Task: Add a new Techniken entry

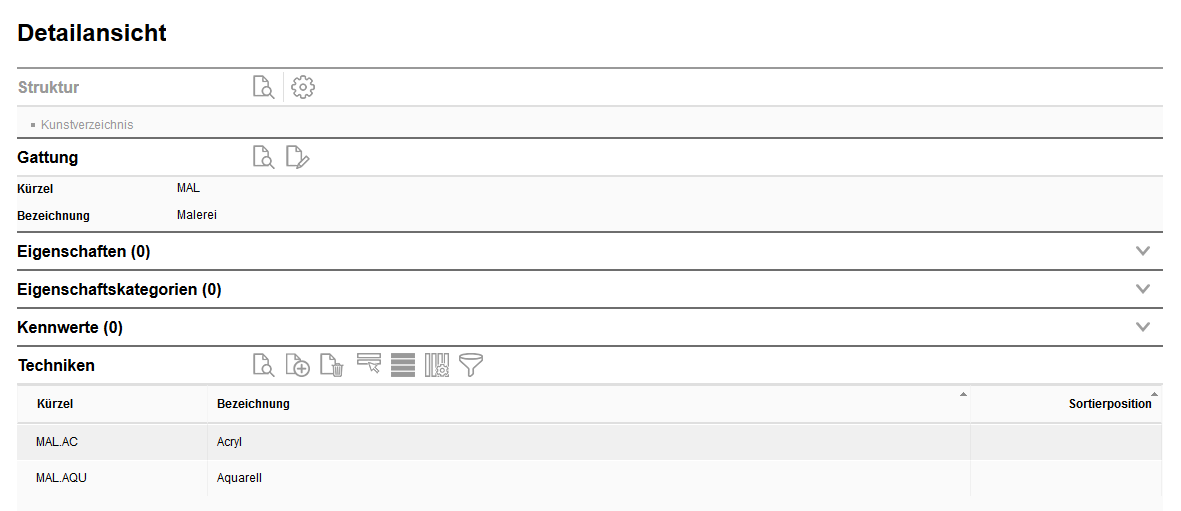Action: tap(298, 366)
